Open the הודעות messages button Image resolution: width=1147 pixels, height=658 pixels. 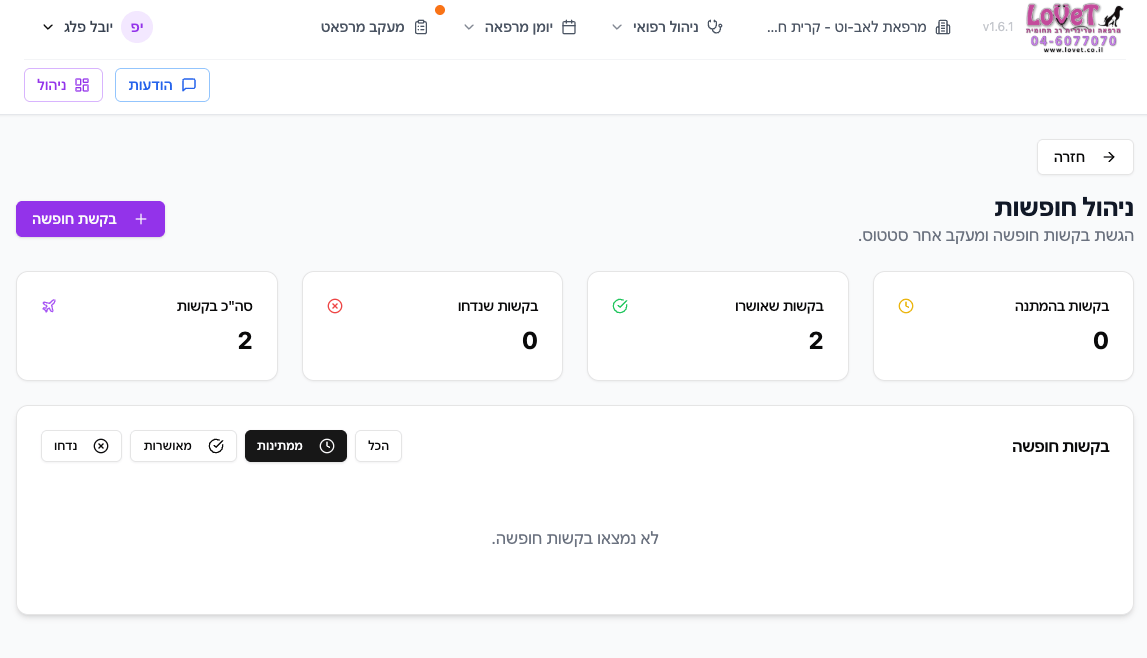pyautogui.click(x=162, y=85)
